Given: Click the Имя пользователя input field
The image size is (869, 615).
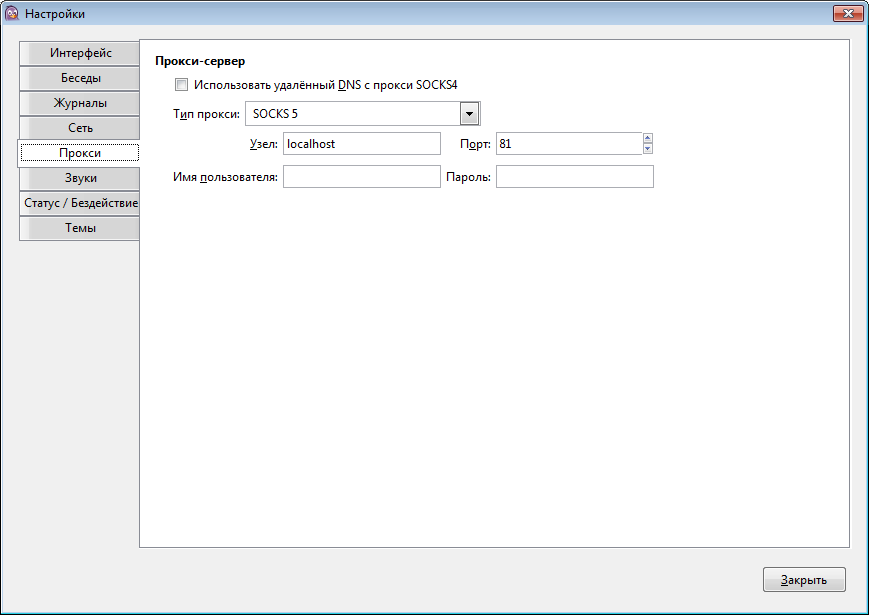Looking at the screenshot, I should click(x=362, y=177).
